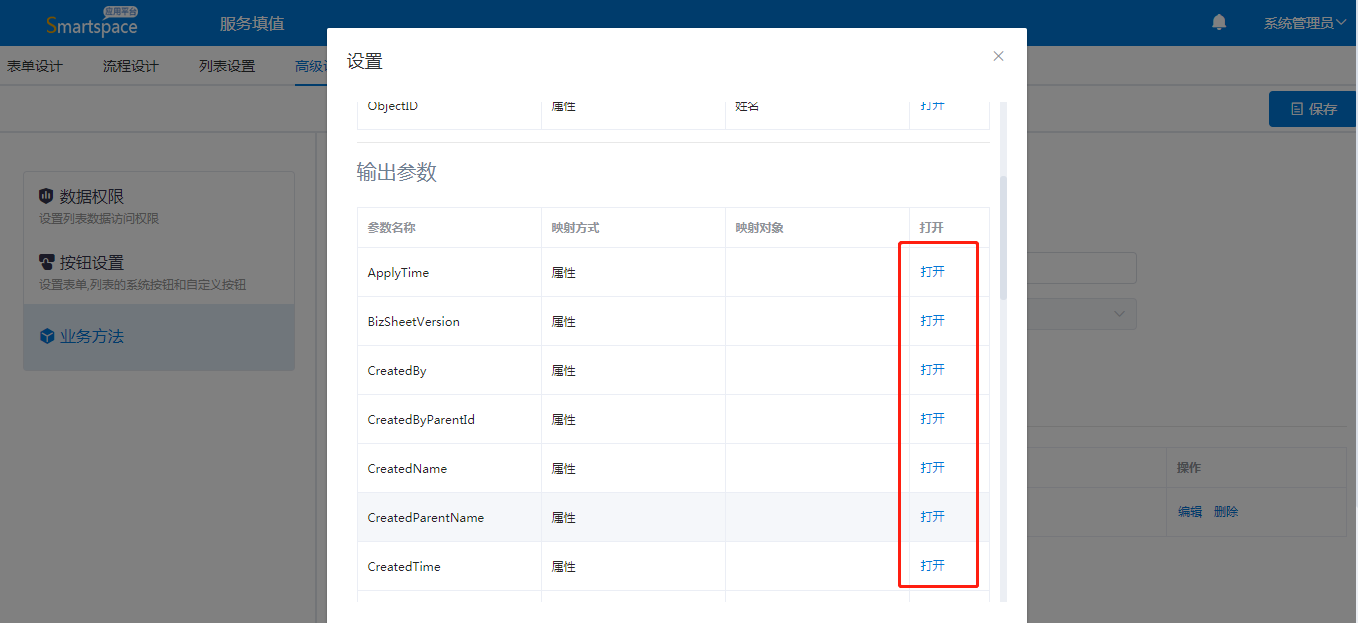Switch to the 流程设计 tab
The height and width of the screenshot is (623, 1358).
pos(131,66)
